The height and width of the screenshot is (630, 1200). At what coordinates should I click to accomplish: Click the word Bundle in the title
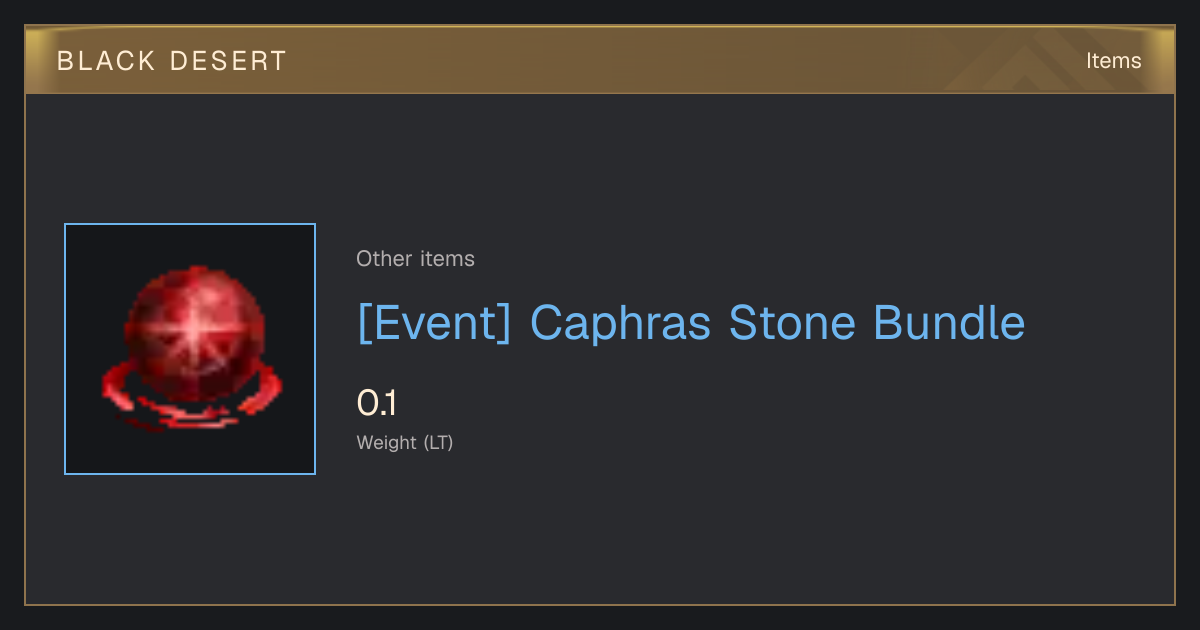[949, 323]
